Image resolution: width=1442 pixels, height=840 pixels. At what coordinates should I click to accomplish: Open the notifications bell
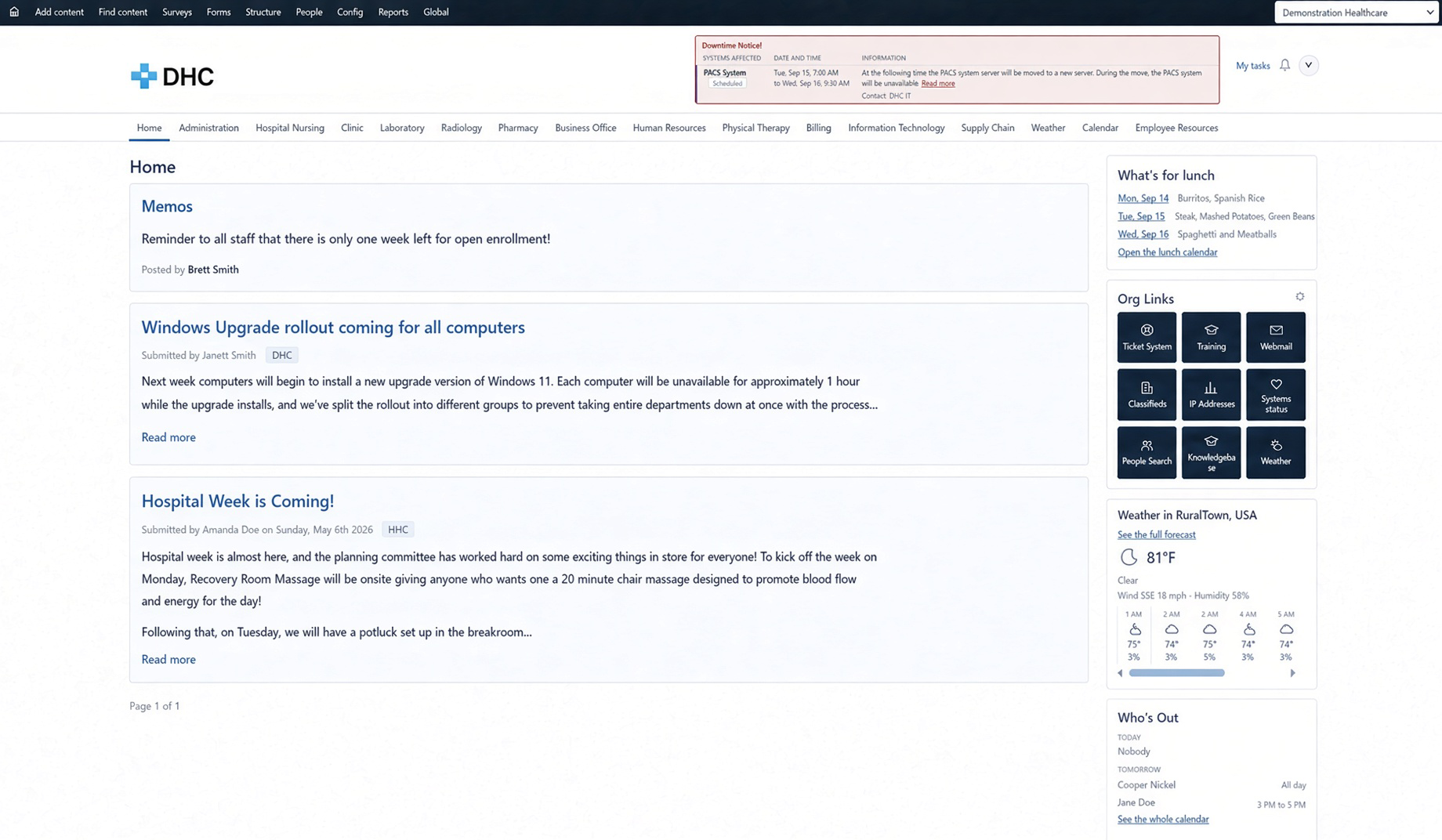tap(1284, 65)
